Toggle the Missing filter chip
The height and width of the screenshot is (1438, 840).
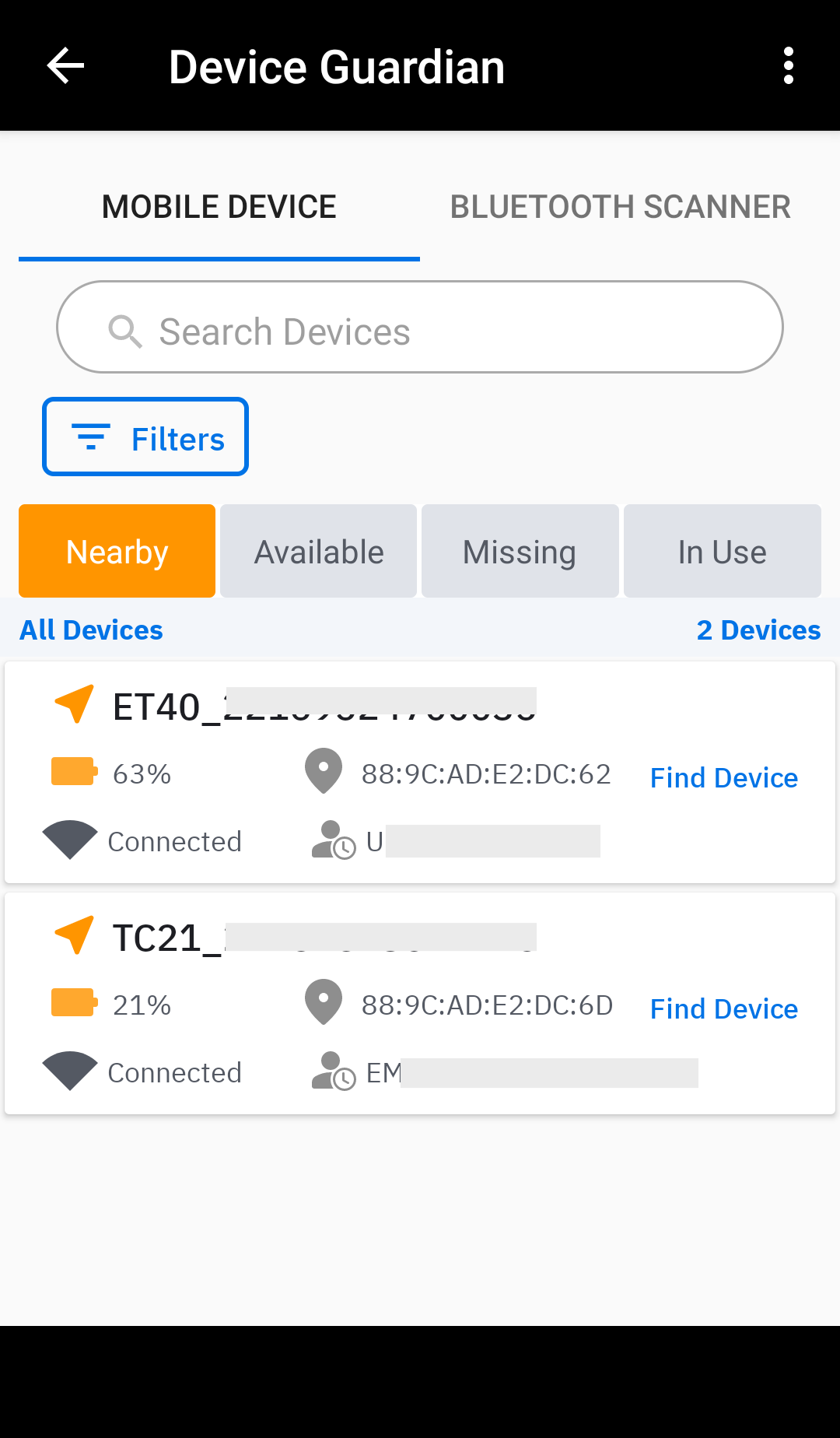point(520,551)
